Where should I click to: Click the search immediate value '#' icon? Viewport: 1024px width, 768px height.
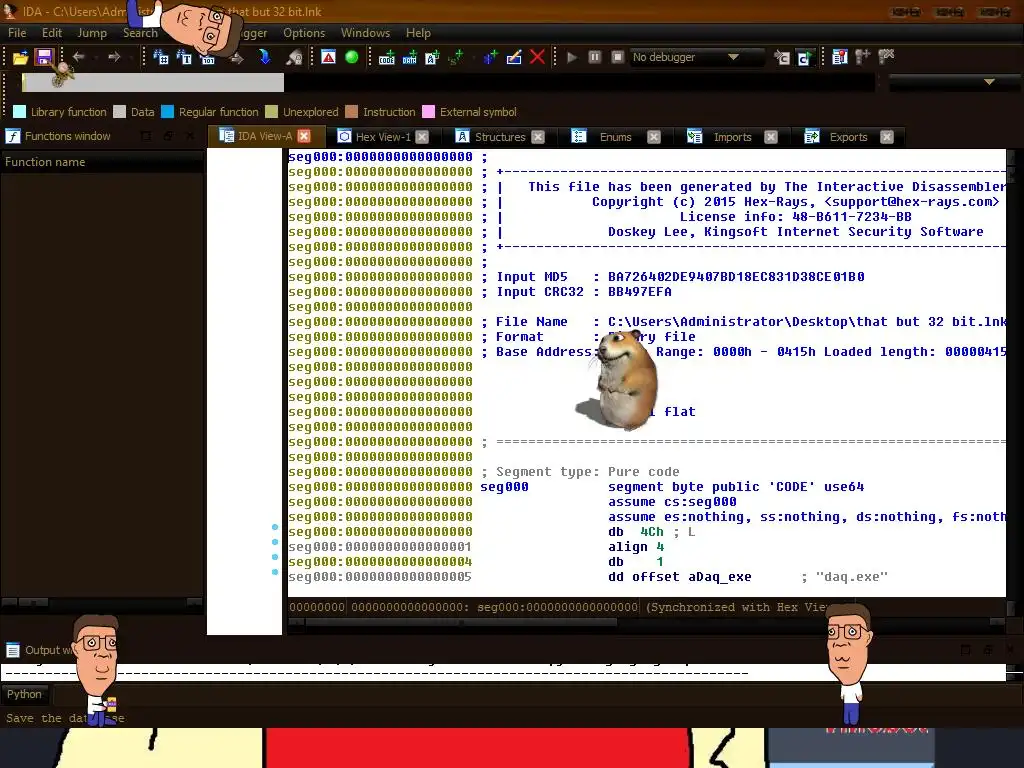pos(161,57)
